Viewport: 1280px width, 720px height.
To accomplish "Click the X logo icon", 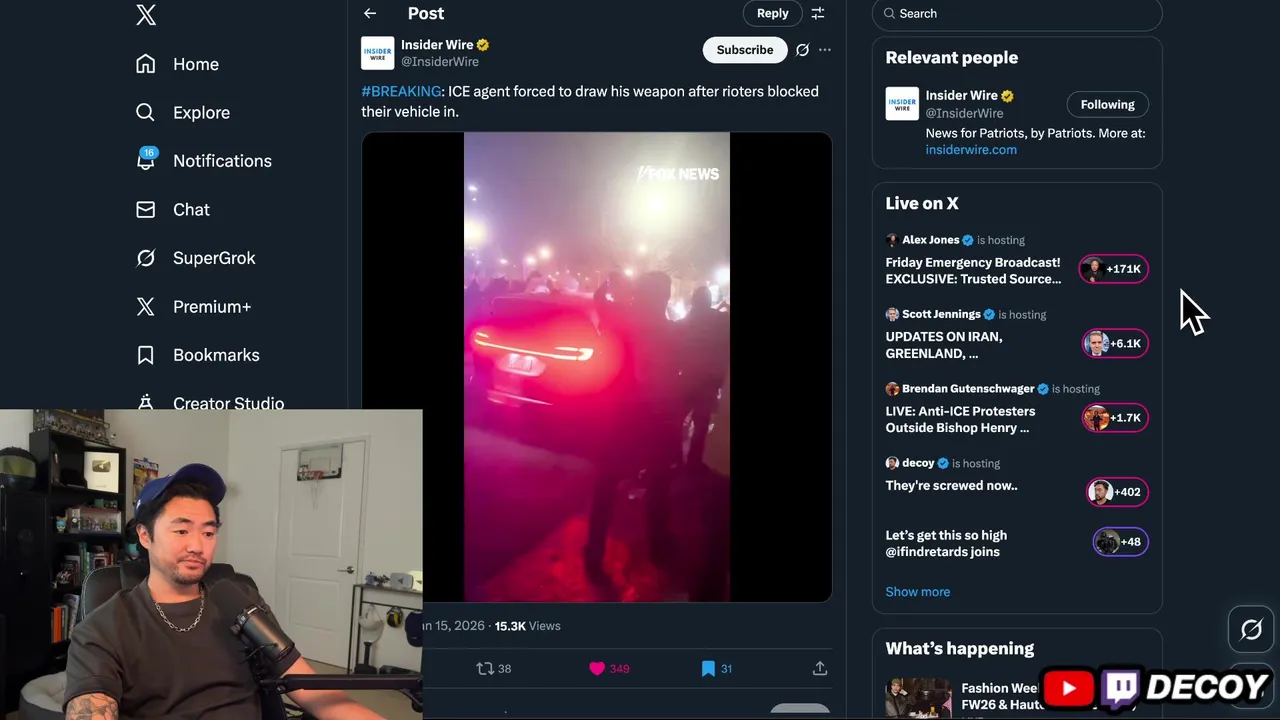I will pos(146,15).
